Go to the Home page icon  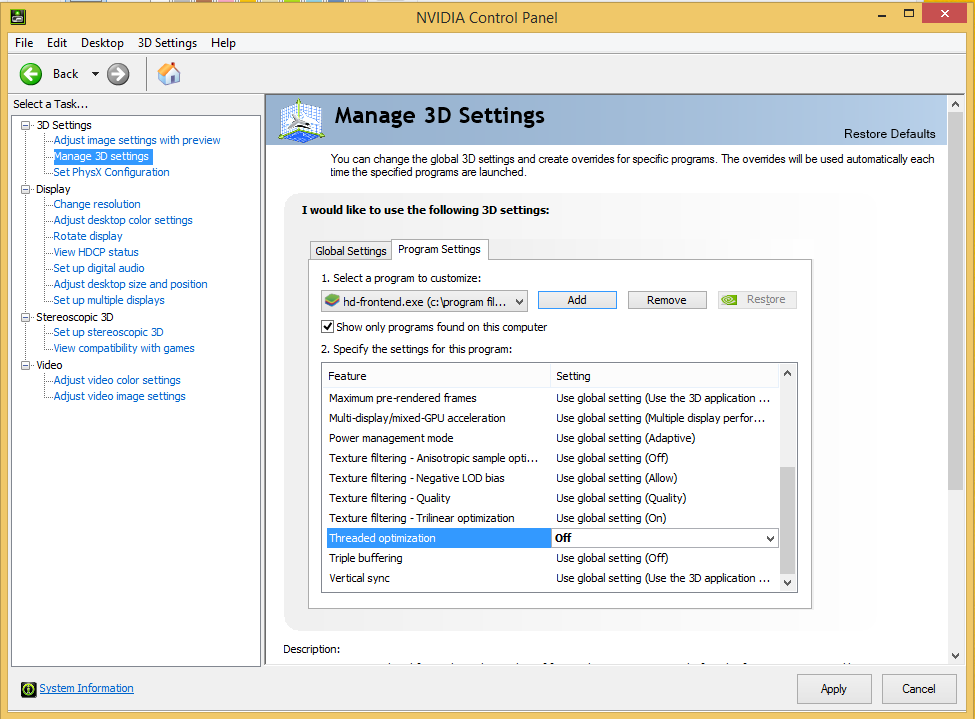point(169,73)
